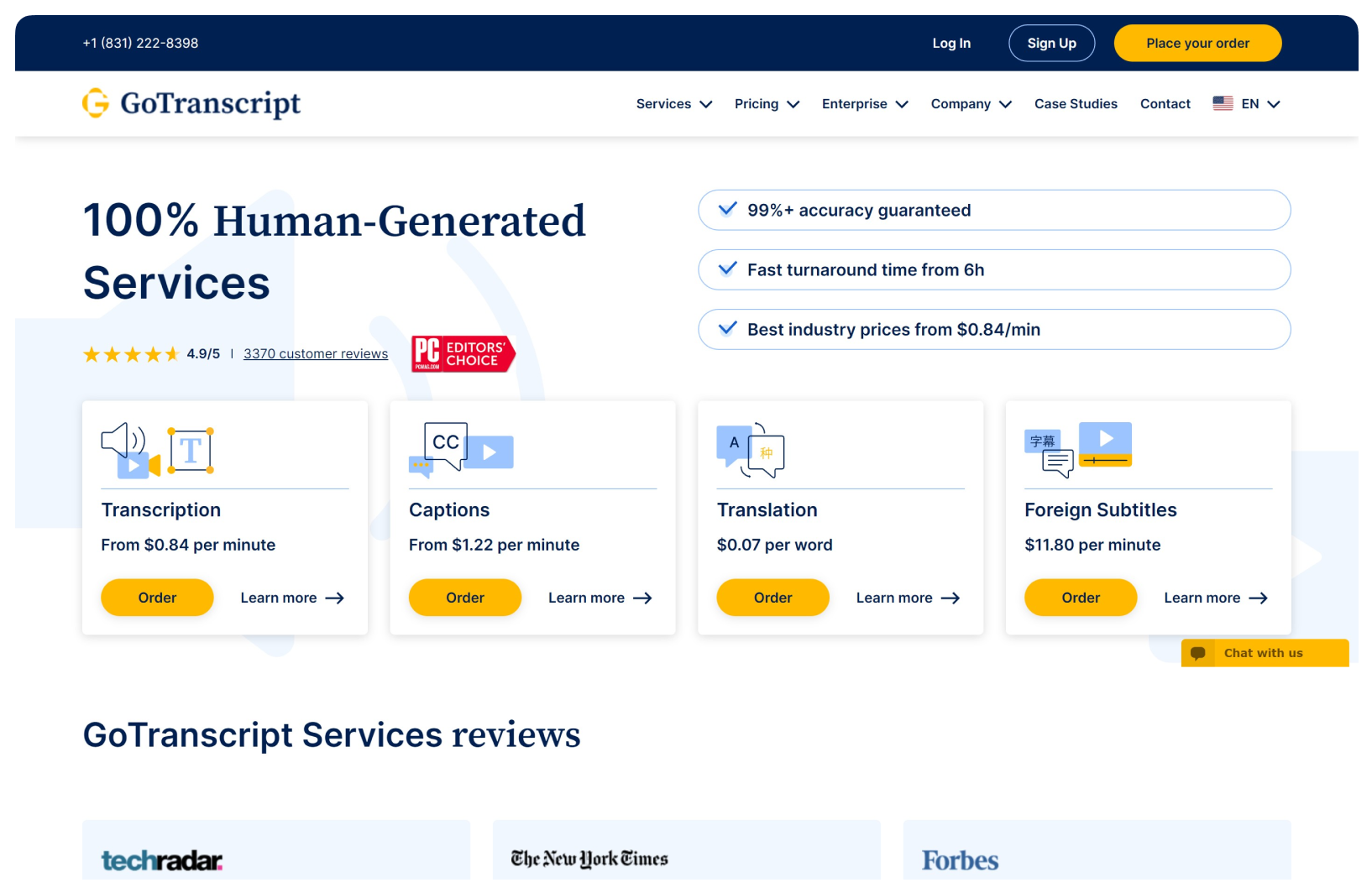
Task: Open the 3370 customer reviews link
Action: (316, 353)
